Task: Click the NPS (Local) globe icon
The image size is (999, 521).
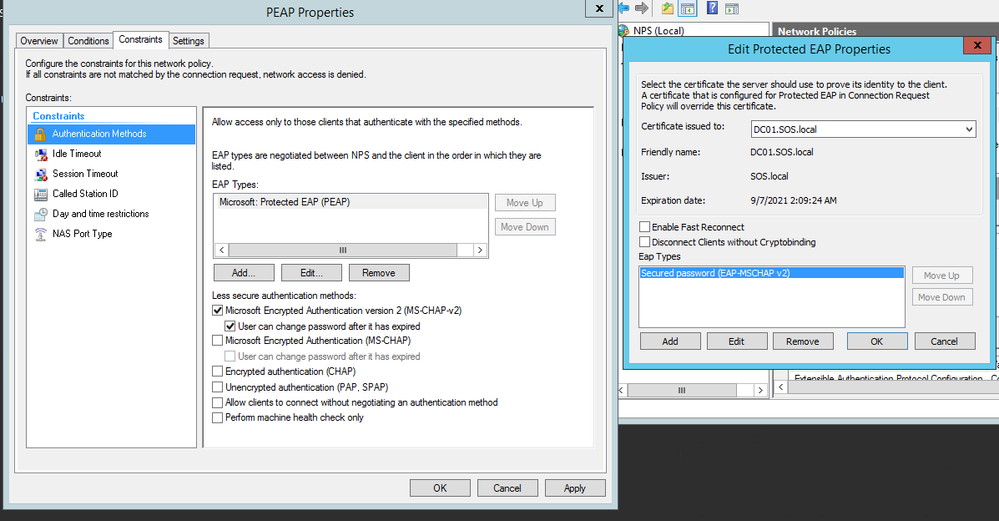Action: pos(624,31)
